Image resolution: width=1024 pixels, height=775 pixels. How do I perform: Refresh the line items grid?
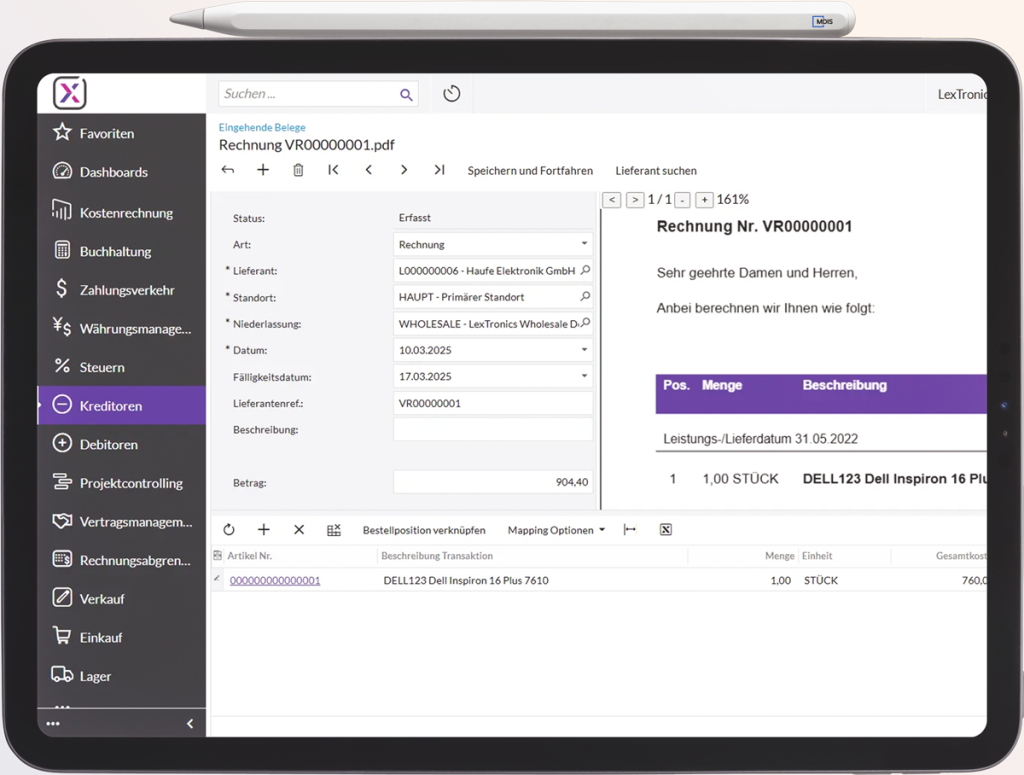click(229, 530)
